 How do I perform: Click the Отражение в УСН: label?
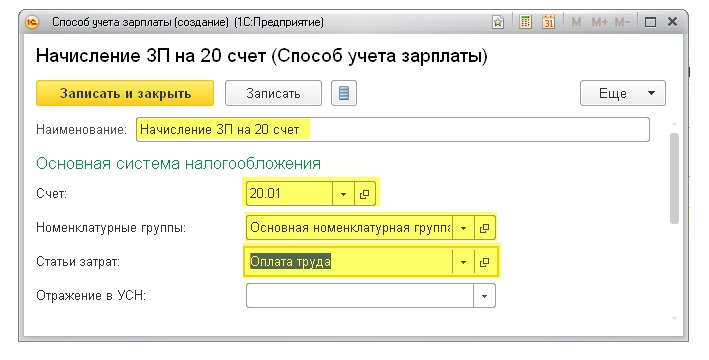point(91,296)
